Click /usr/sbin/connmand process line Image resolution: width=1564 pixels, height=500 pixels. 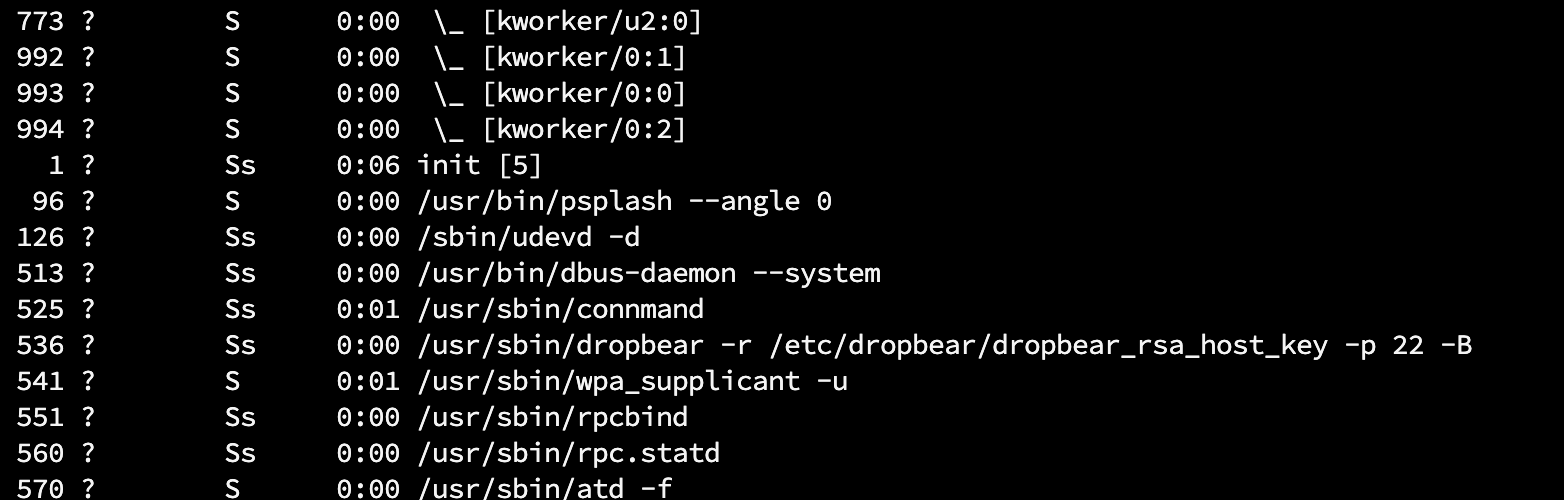click(560, 309)
